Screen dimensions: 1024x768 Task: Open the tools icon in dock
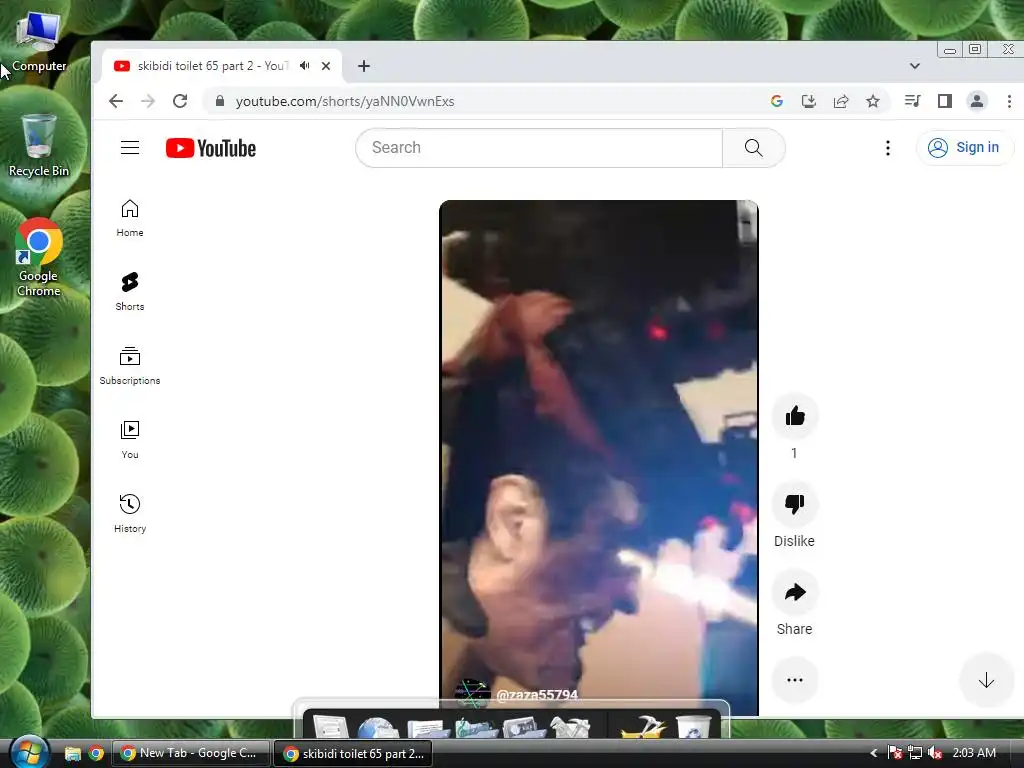pos(570,727)
